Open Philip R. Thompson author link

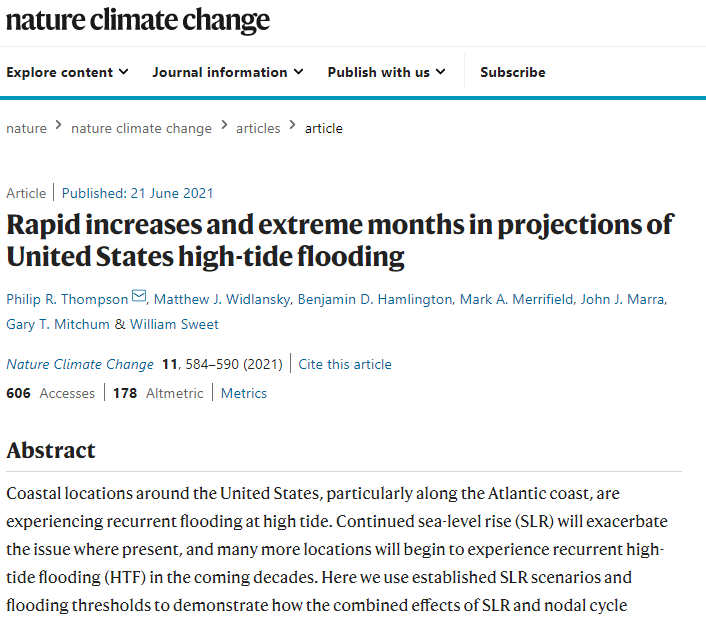pos(68,299)
